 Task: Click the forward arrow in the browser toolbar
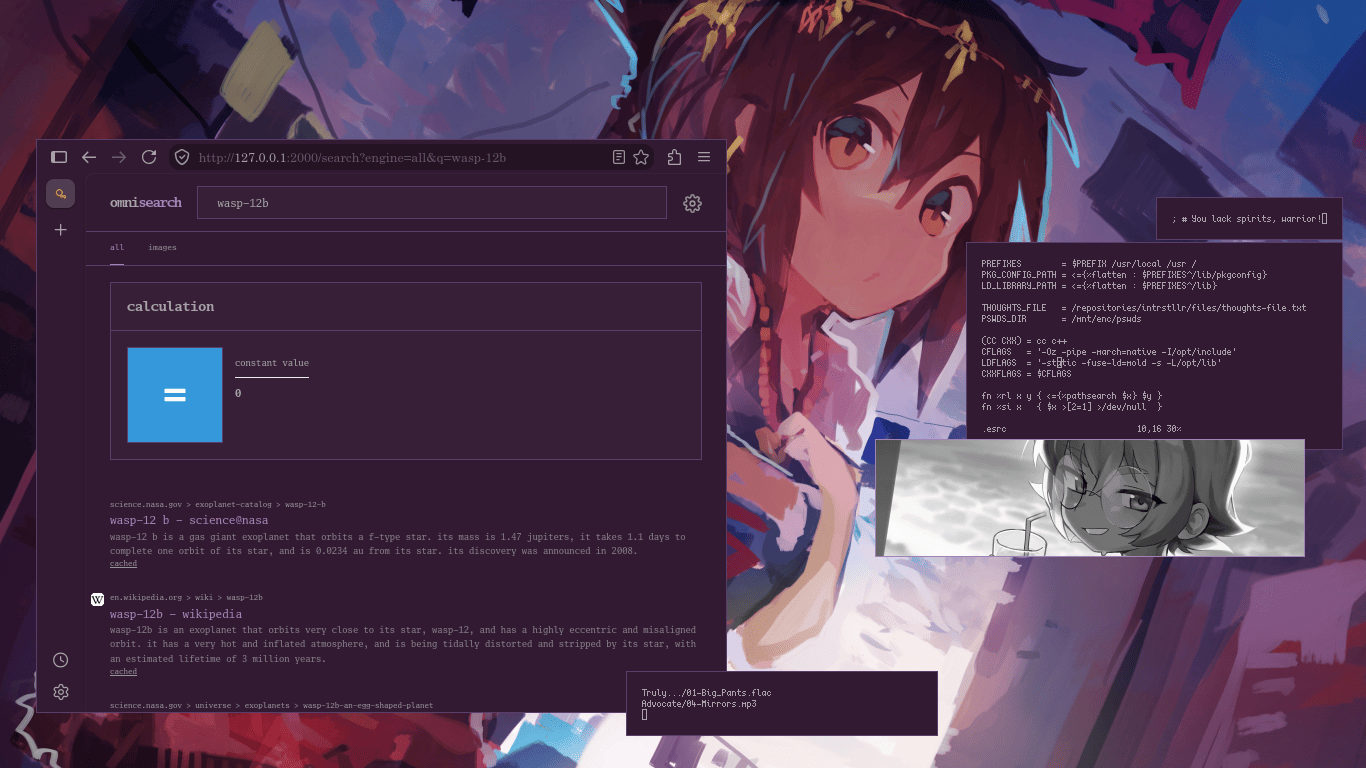click(x=119, y=157)
